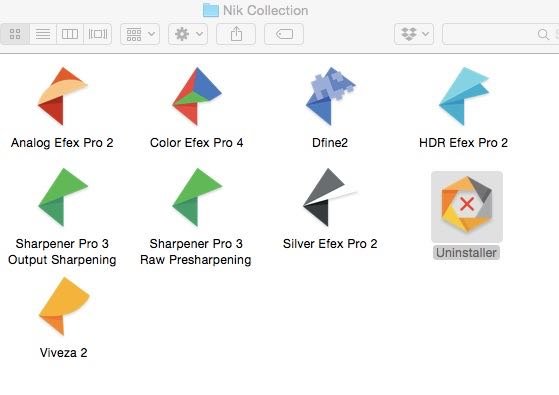The image size is (559, 395).
Task: Click the Share toolbar button
Action: tap(236, 34)
